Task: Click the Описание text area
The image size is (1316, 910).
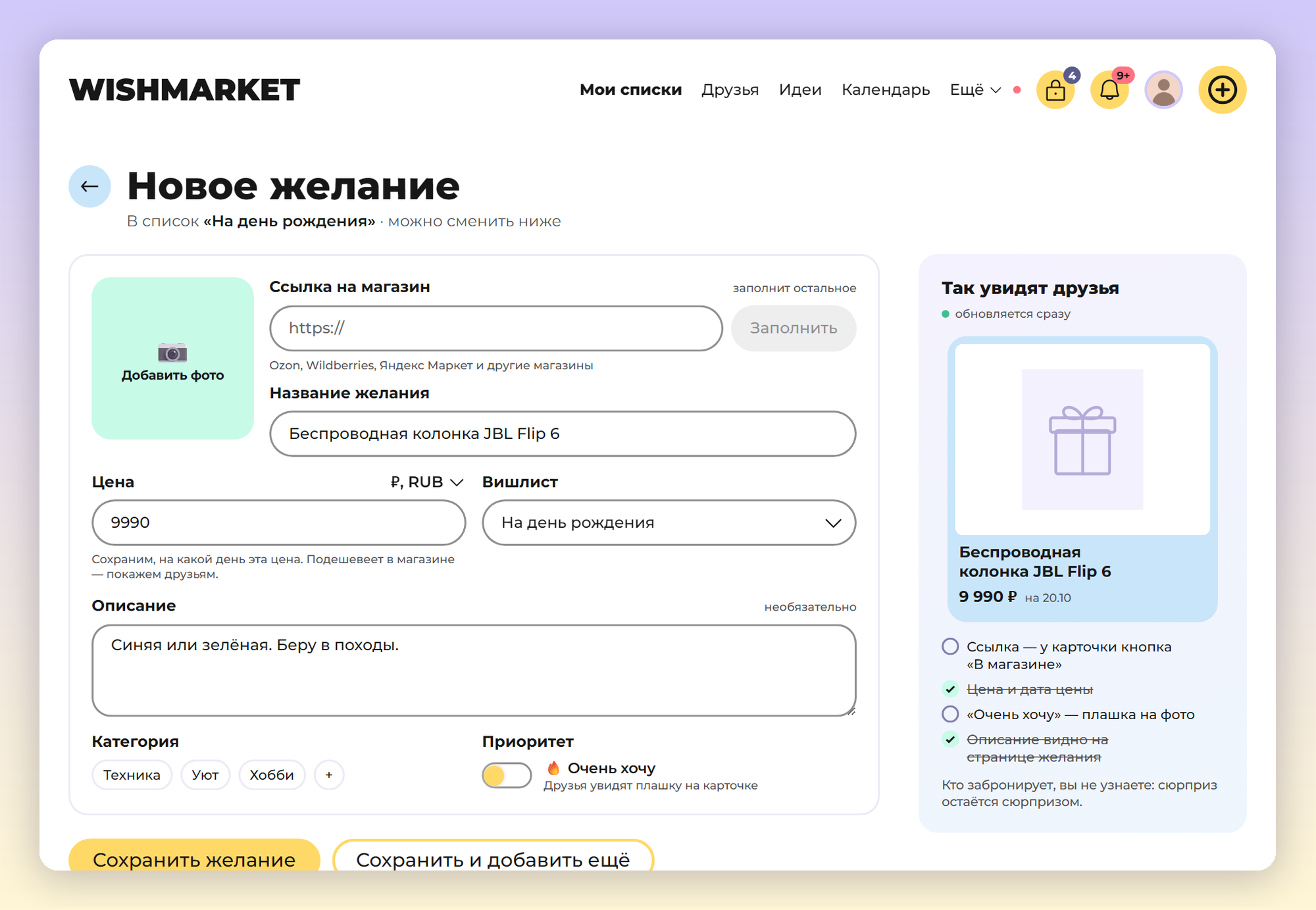Action: pyautogui.click(x=474, y=670)
